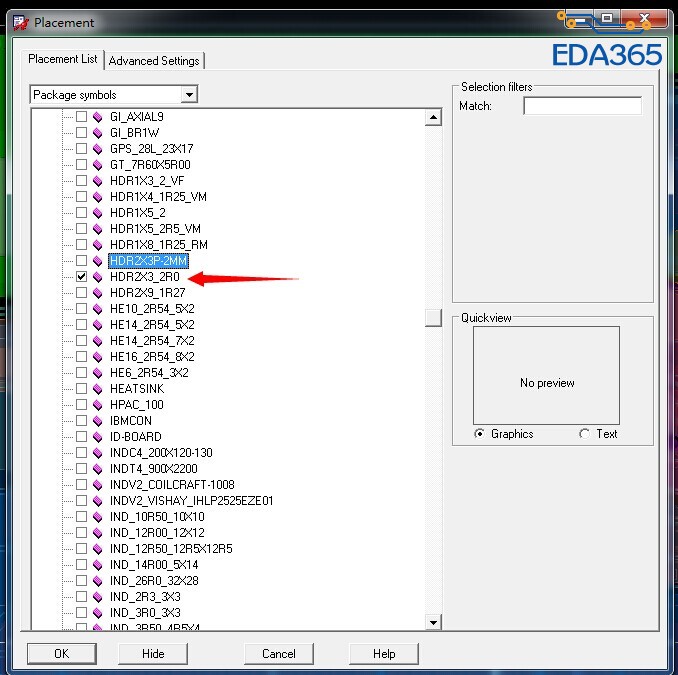The width and height of the screenshot is (678, 675).
Task: Uncheck the HDR2X3_2R0 checkbox
Action: [x=81, y=277]
